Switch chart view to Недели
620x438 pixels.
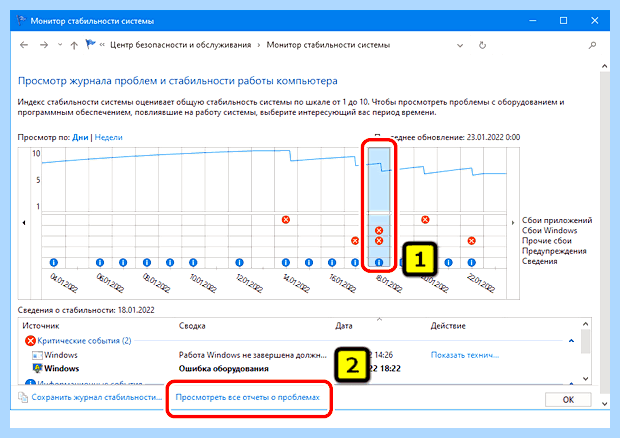pos(108,137)
